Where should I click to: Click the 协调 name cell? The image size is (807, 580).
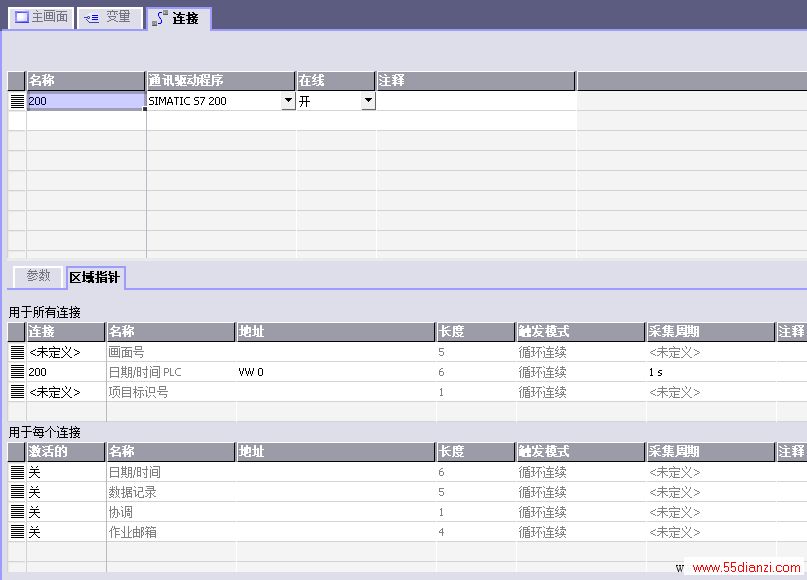pos(171,512)
